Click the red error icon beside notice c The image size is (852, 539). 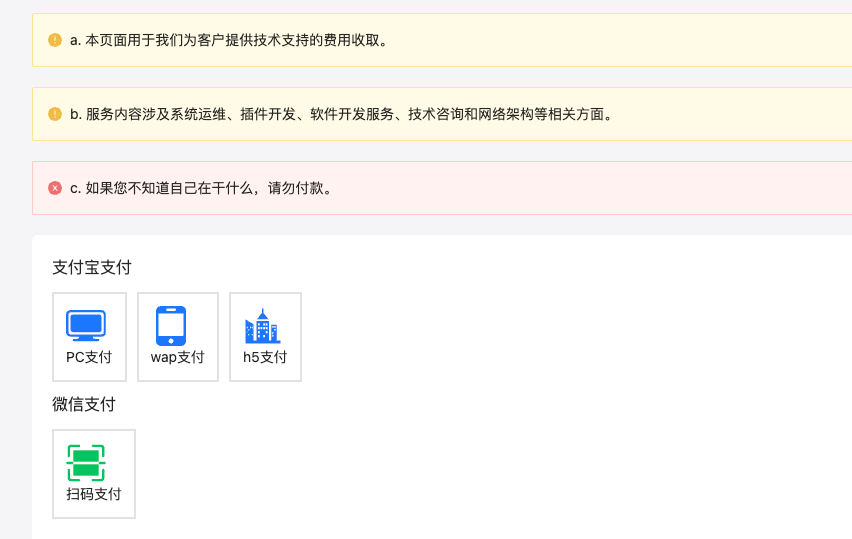[55, 188]
